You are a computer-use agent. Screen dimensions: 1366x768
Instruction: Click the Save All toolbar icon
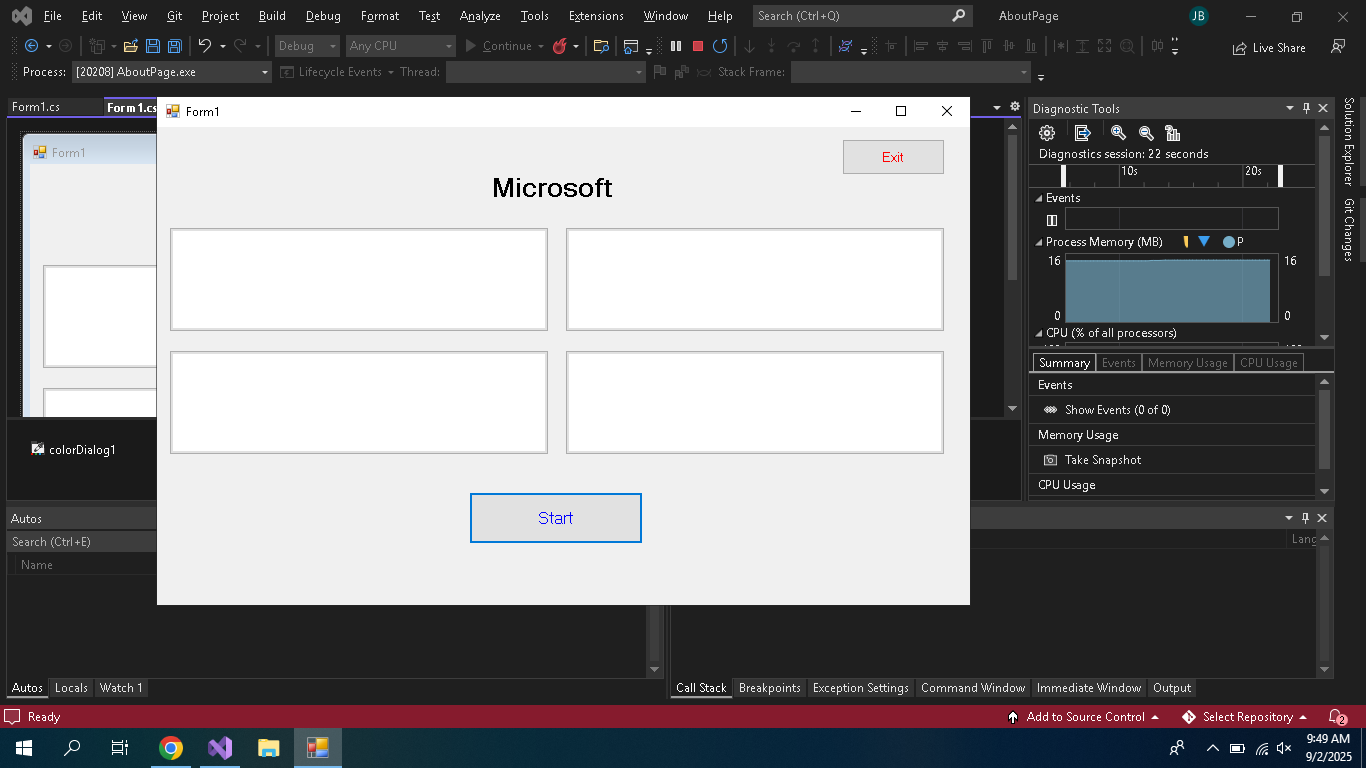(x=174, y=46)
